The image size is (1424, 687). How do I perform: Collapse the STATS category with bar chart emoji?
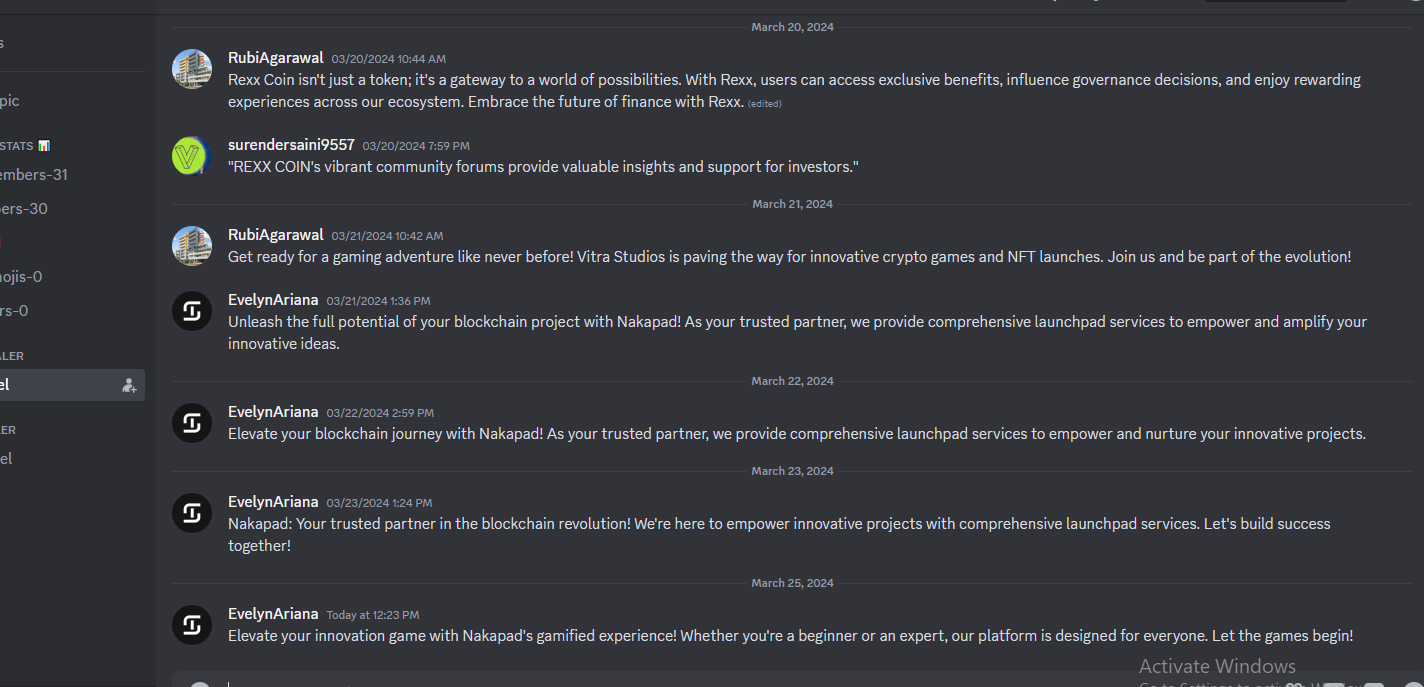[25, 146]
